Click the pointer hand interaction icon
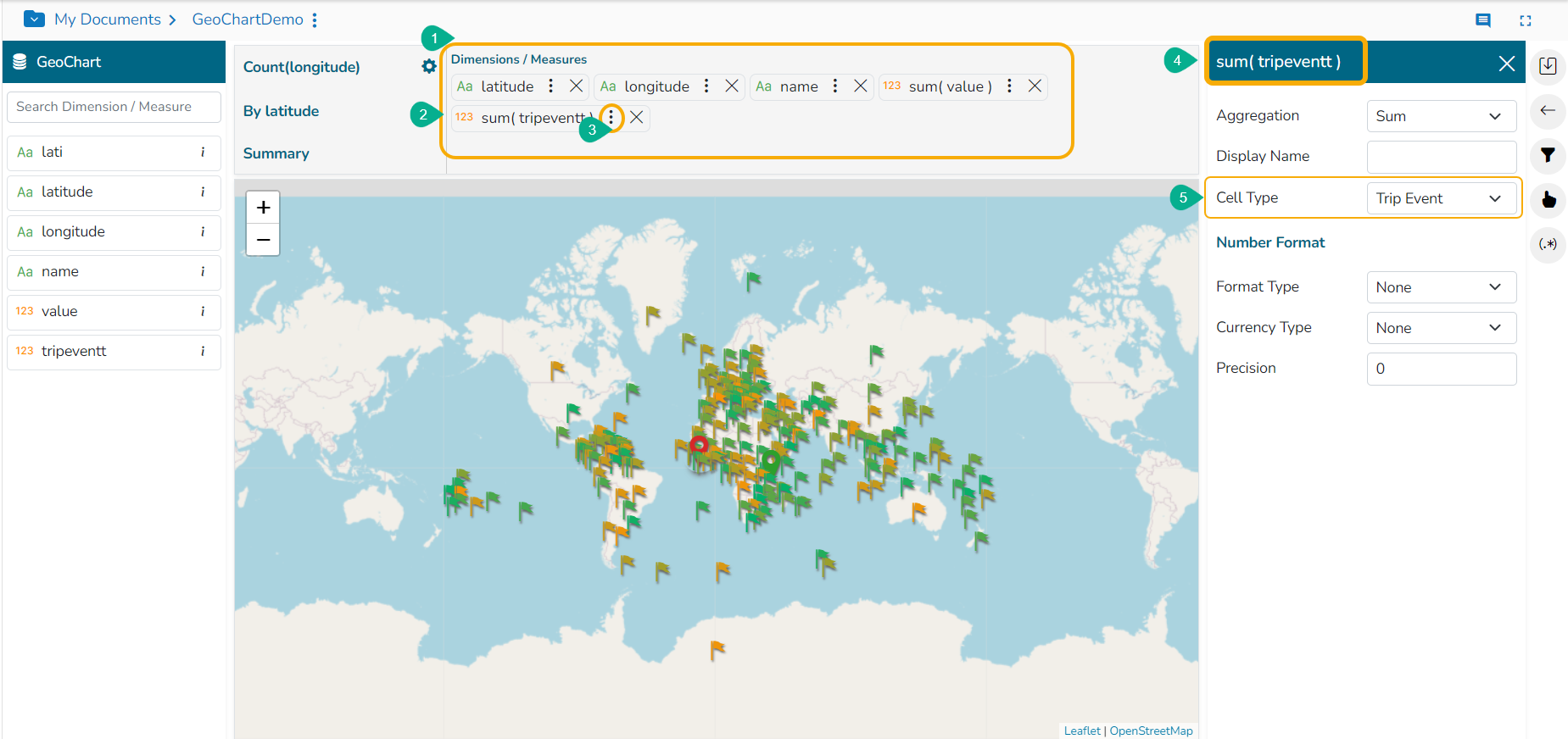Viewport: 1568px width, 739px height. tap(1548, 200)
